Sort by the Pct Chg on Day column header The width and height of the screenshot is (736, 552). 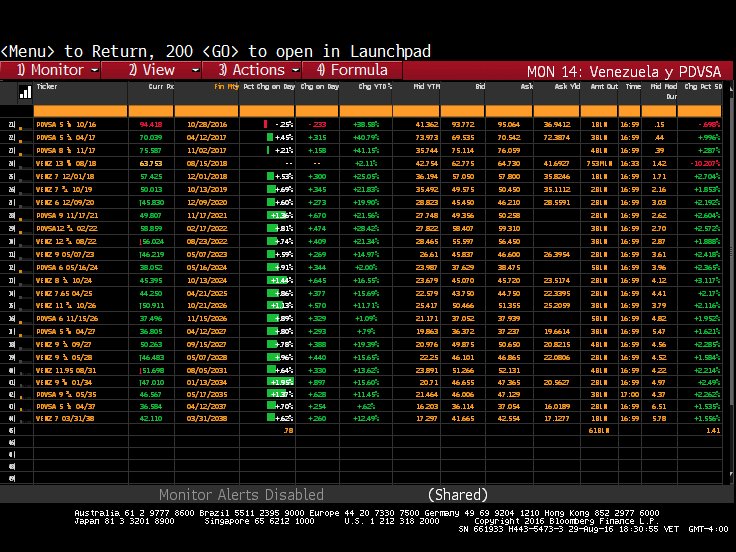click(x=269, y=86)
